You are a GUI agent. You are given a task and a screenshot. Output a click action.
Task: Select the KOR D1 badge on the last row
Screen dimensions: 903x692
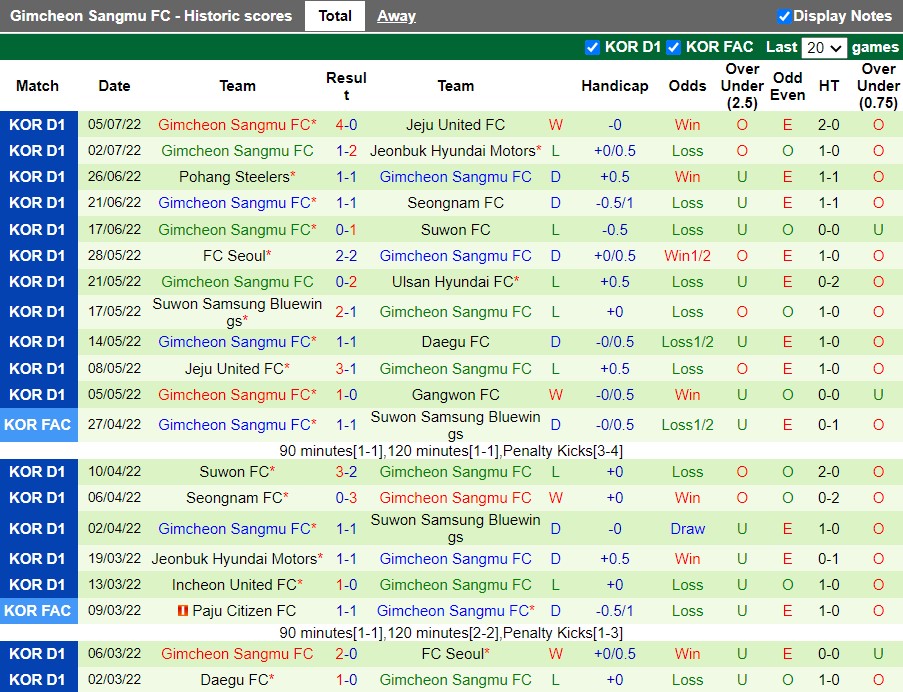point(38,679)
